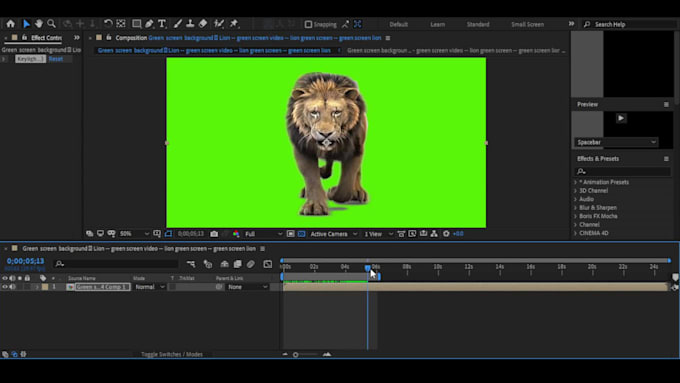Viewport: 680px width, 383px height.
Task: Open the Parent None dropdown for layer 1
Action: click(247, 287)
